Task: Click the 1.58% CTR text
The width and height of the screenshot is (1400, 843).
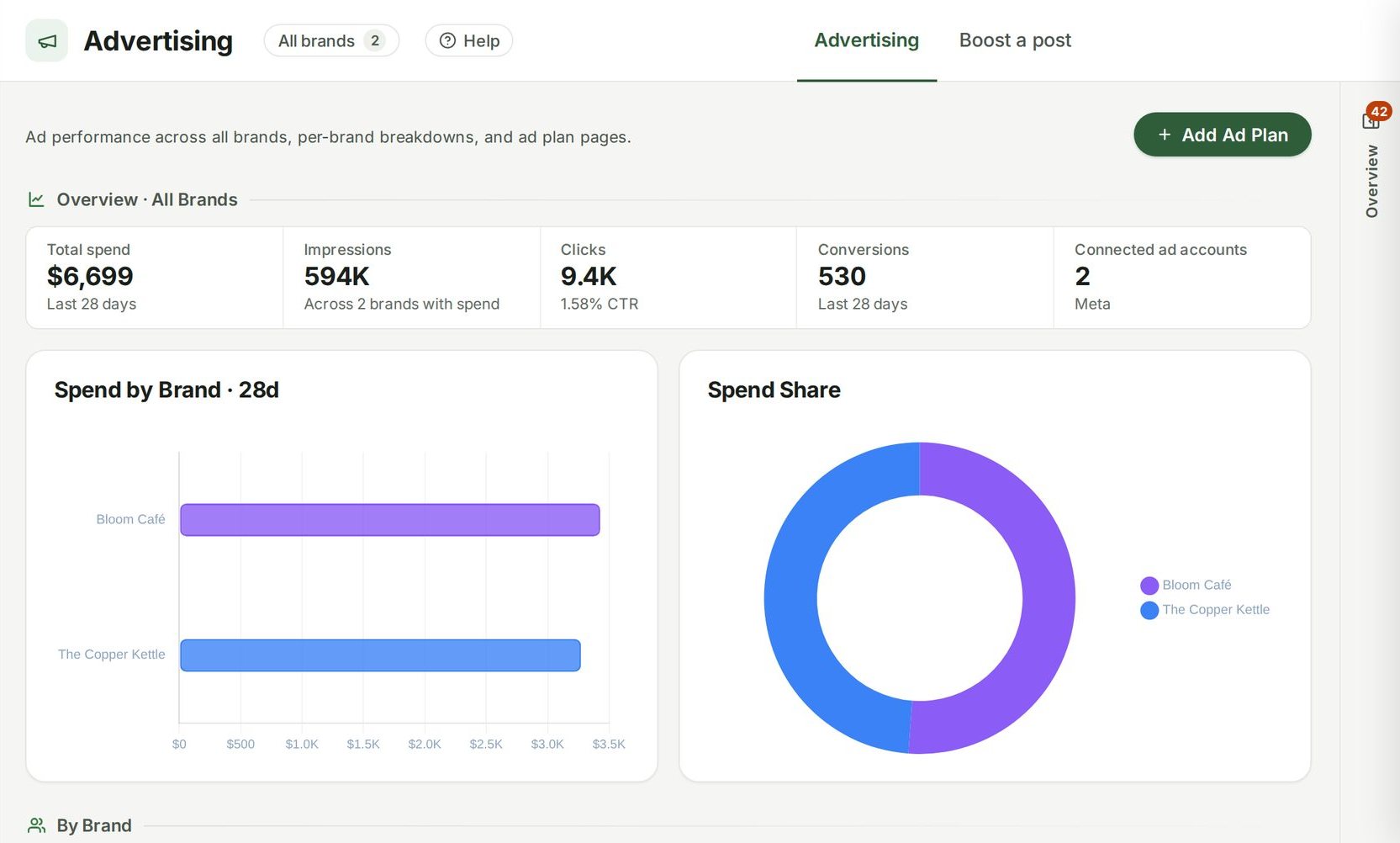Action: coord(600,304)
